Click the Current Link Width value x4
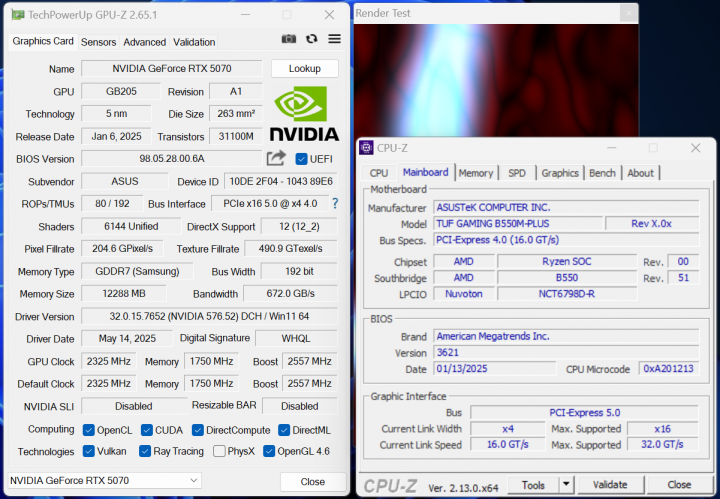The height and width of the screenshot is (499, 720). [508, 429]
